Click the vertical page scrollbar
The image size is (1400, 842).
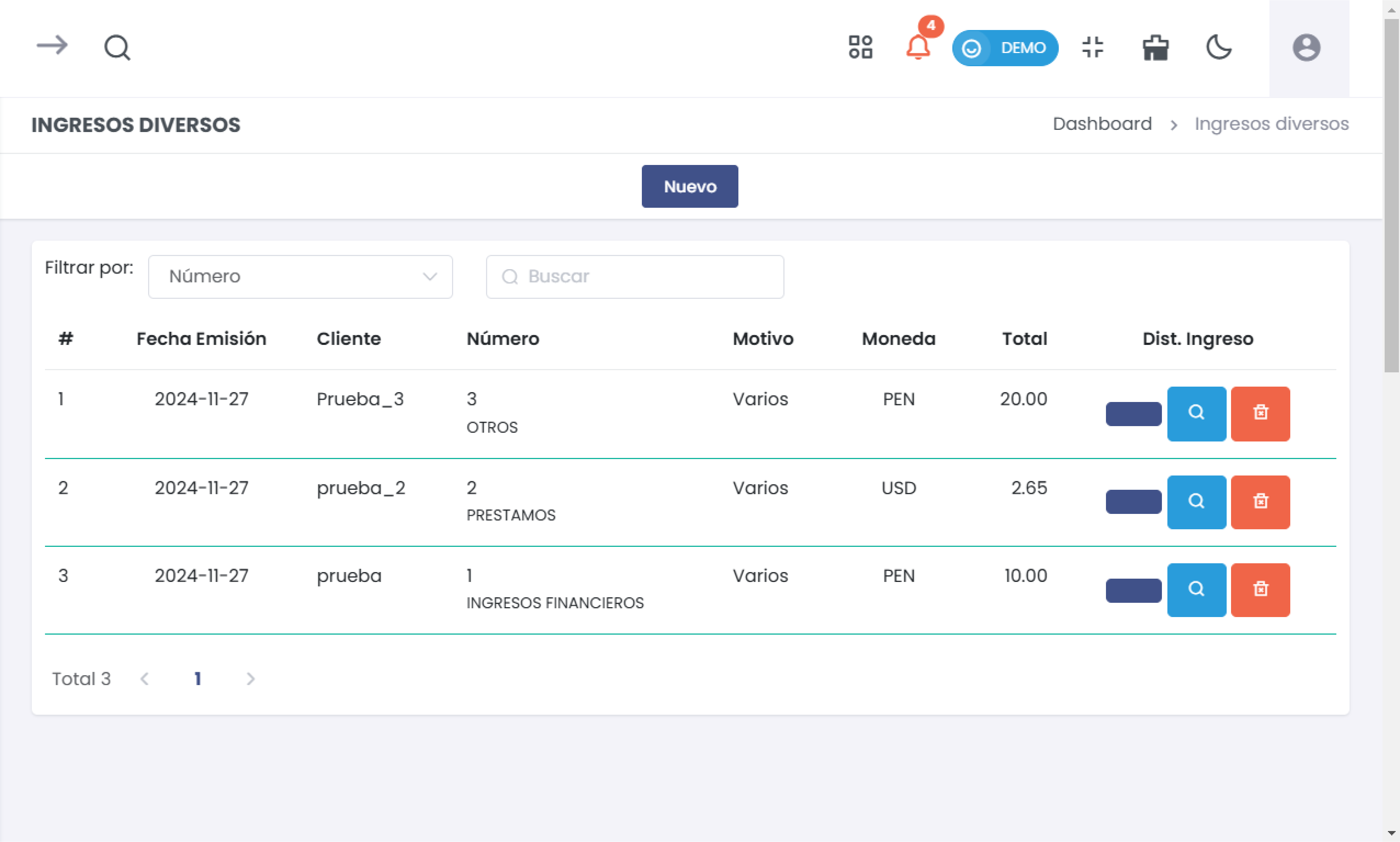click(x=1391, y=196)
